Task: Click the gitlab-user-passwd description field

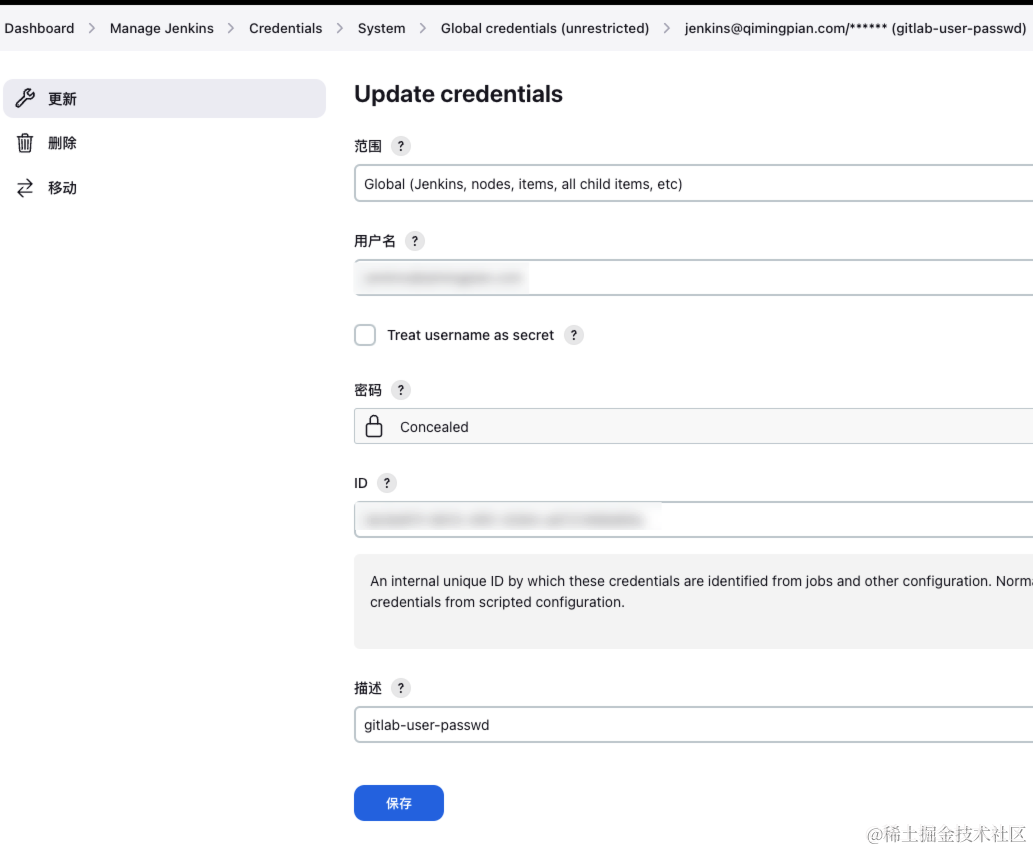Action: 694,725
